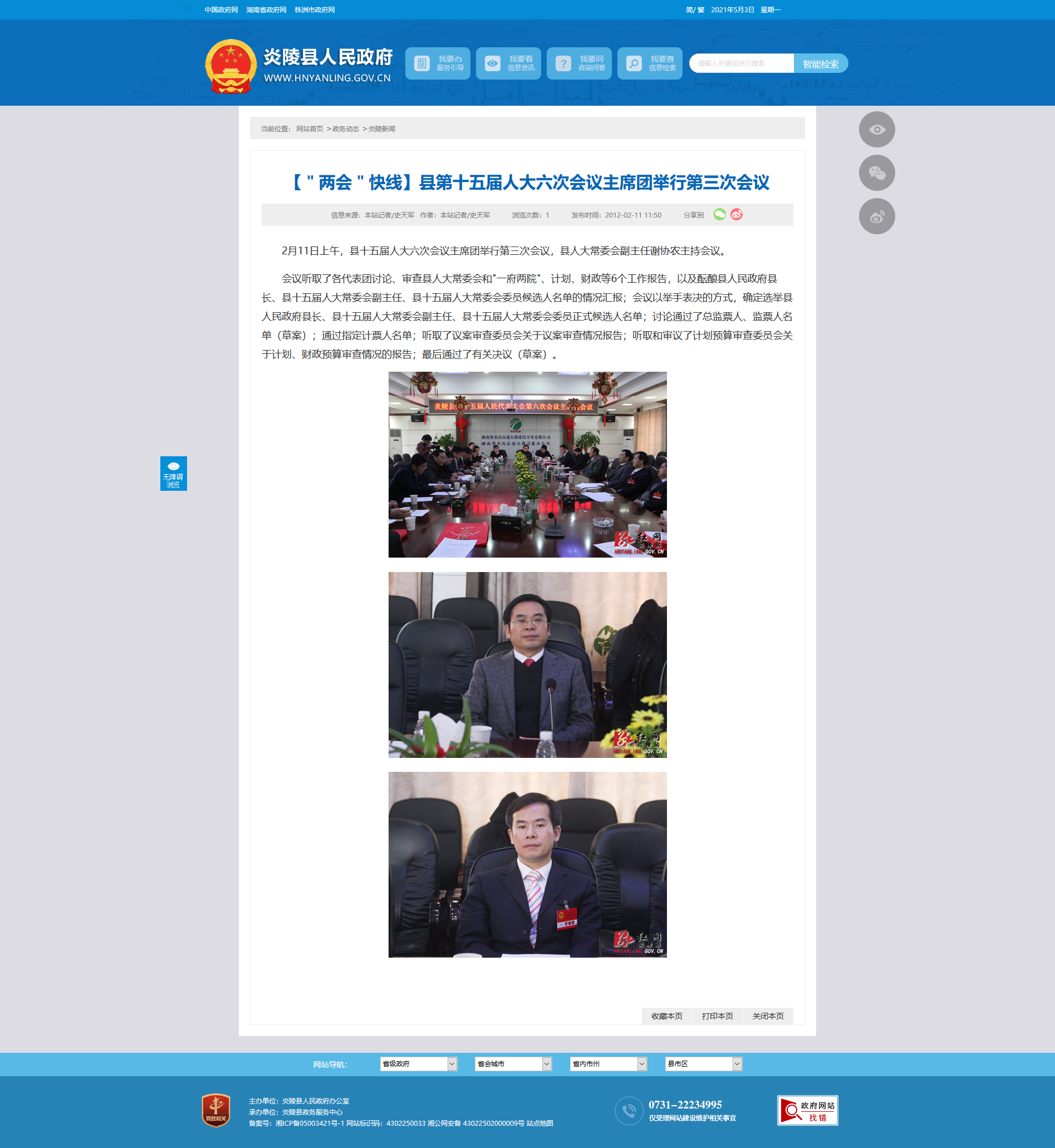Expand the 省级政府 dropdown

[x=419, y=1063]
